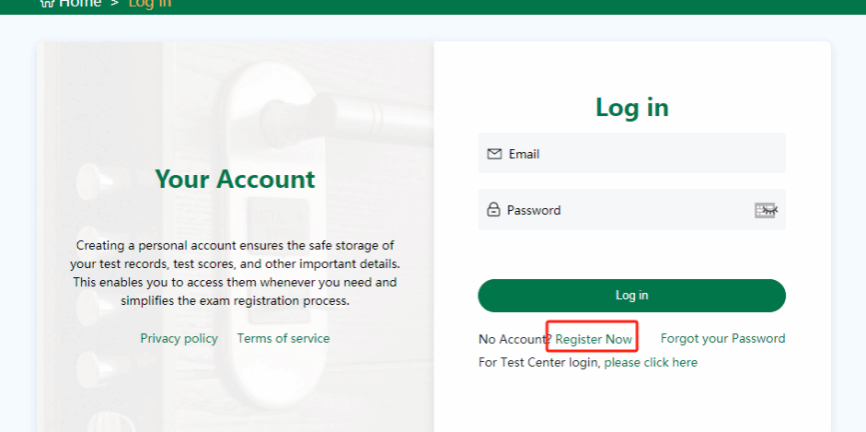This screenshot has width=866, height=432.
Task: Open the Register Now link
Action: coord(594,340)
